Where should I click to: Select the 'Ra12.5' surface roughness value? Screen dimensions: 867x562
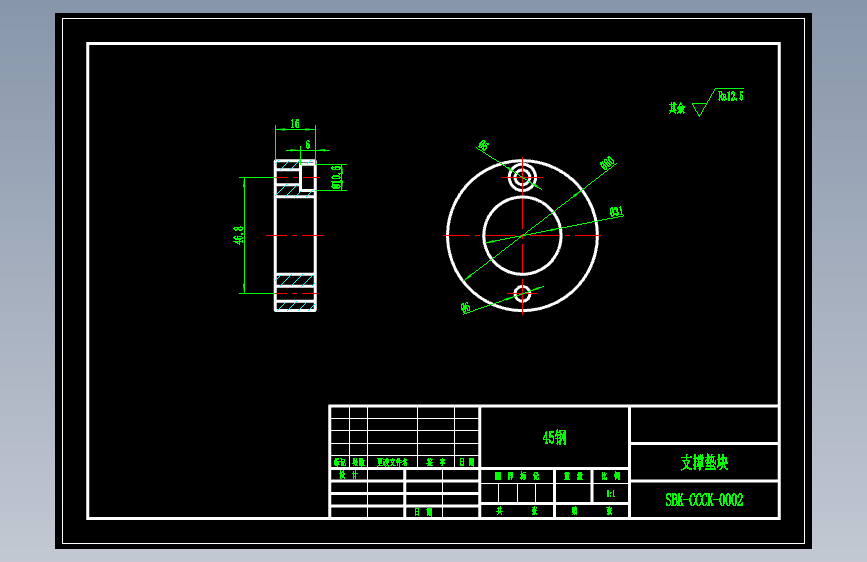[x=730, y=96]
